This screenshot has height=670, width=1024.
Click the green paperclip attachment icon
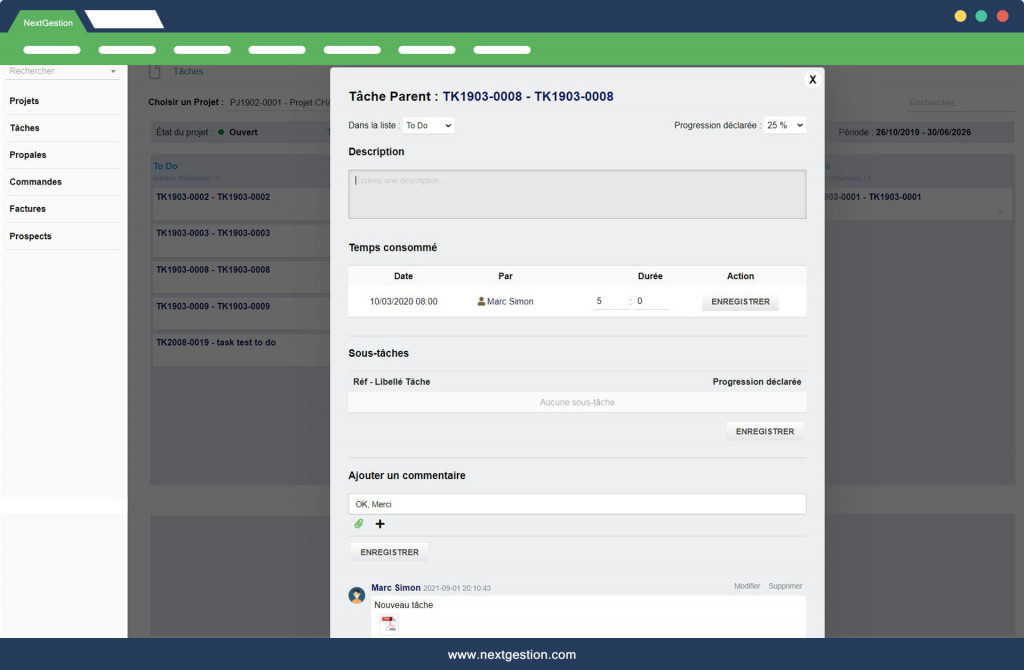pyautogui.click(x=359, y=524)
